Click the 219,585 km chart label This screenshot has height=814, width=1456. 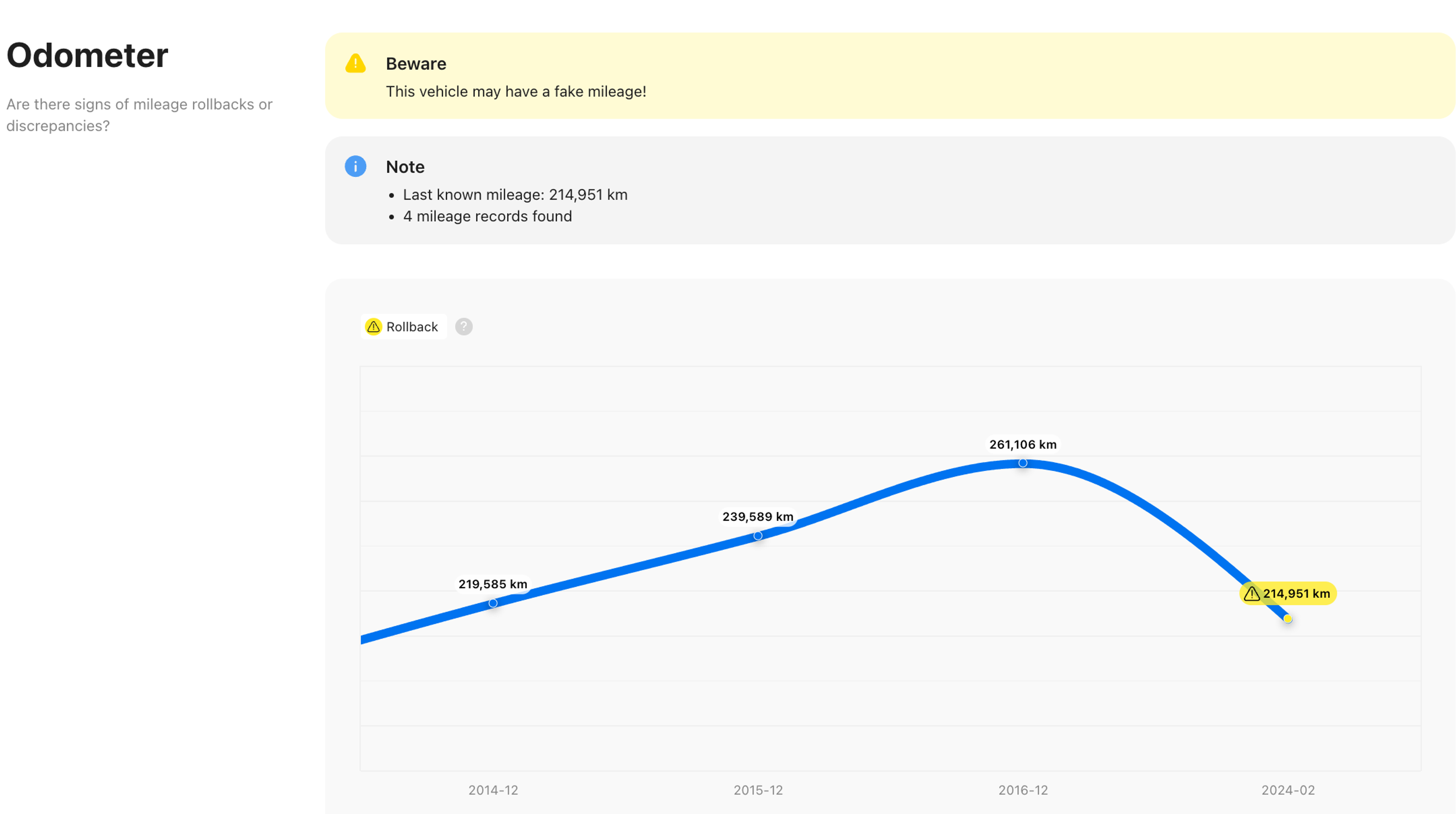click(x=493, y=584)
